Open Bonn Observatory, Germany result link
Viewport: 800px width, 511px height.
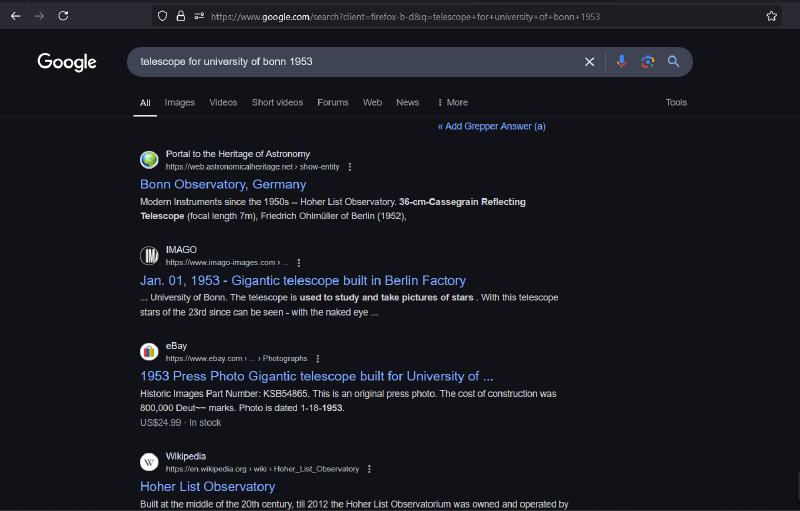(x=223, y=185)
